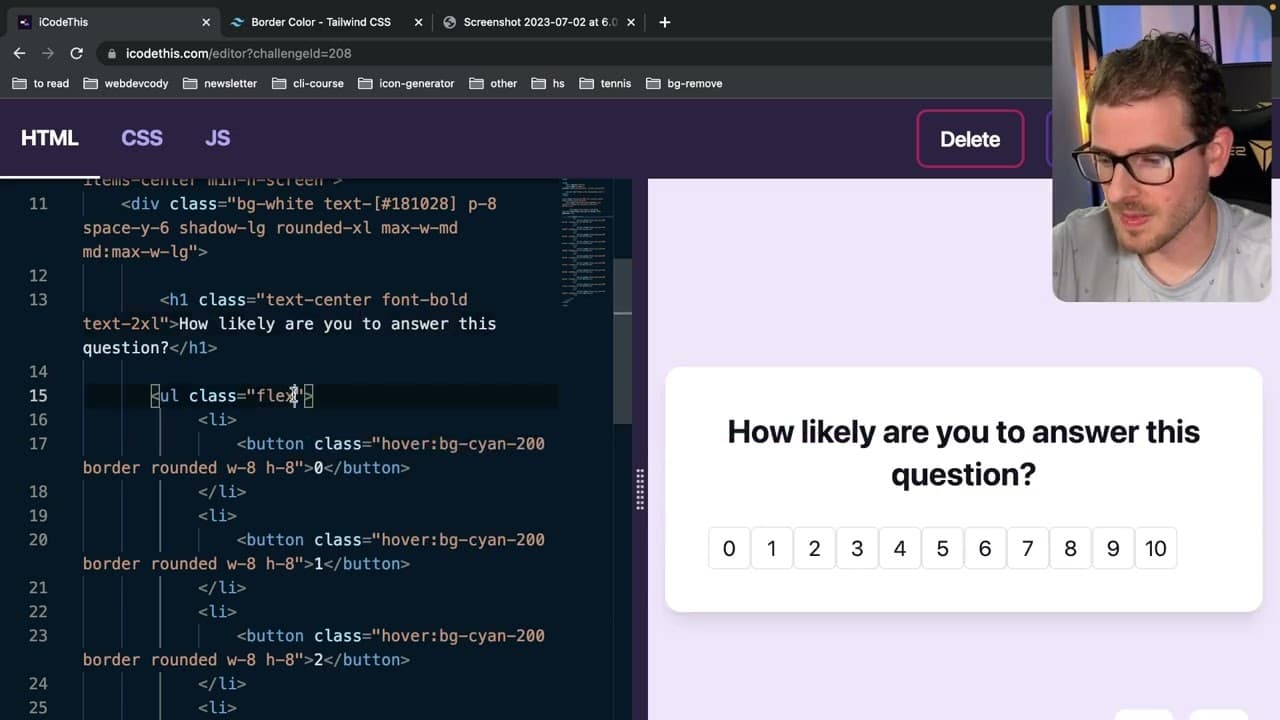
Task: Switch to the JS editor tab
Action: pos(218,139)
